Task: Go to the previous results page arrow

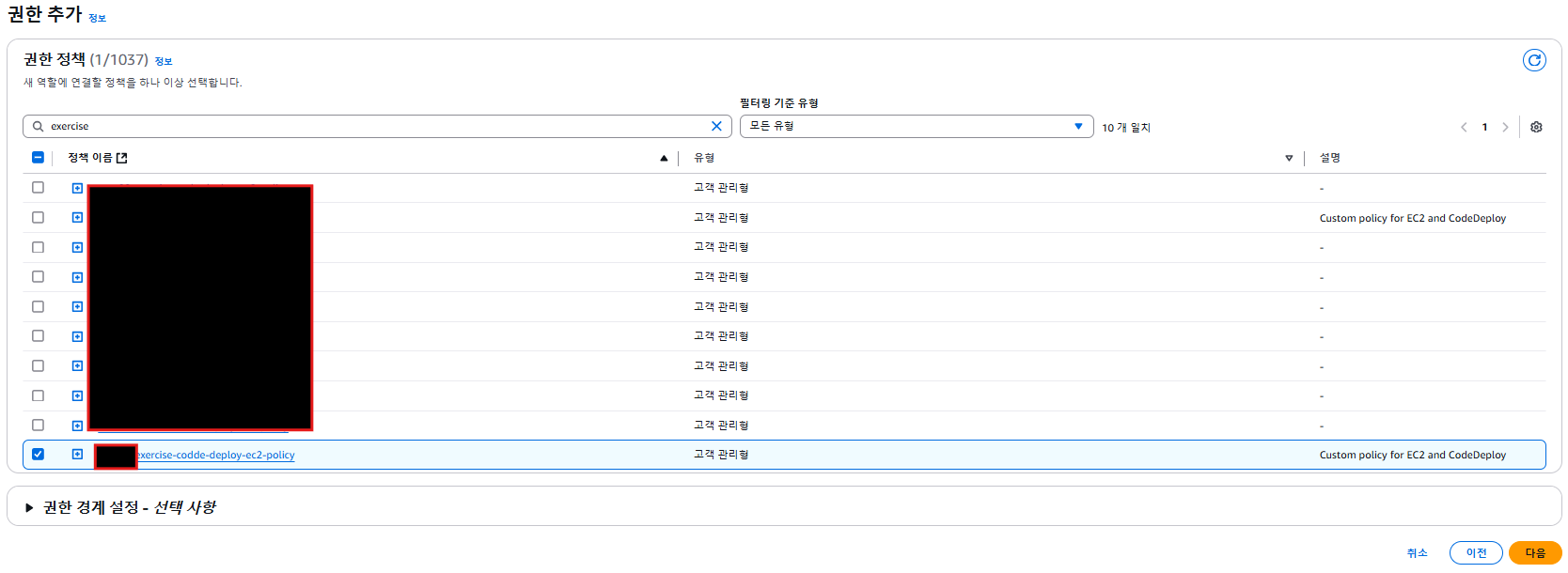Action: (1464, 127)
